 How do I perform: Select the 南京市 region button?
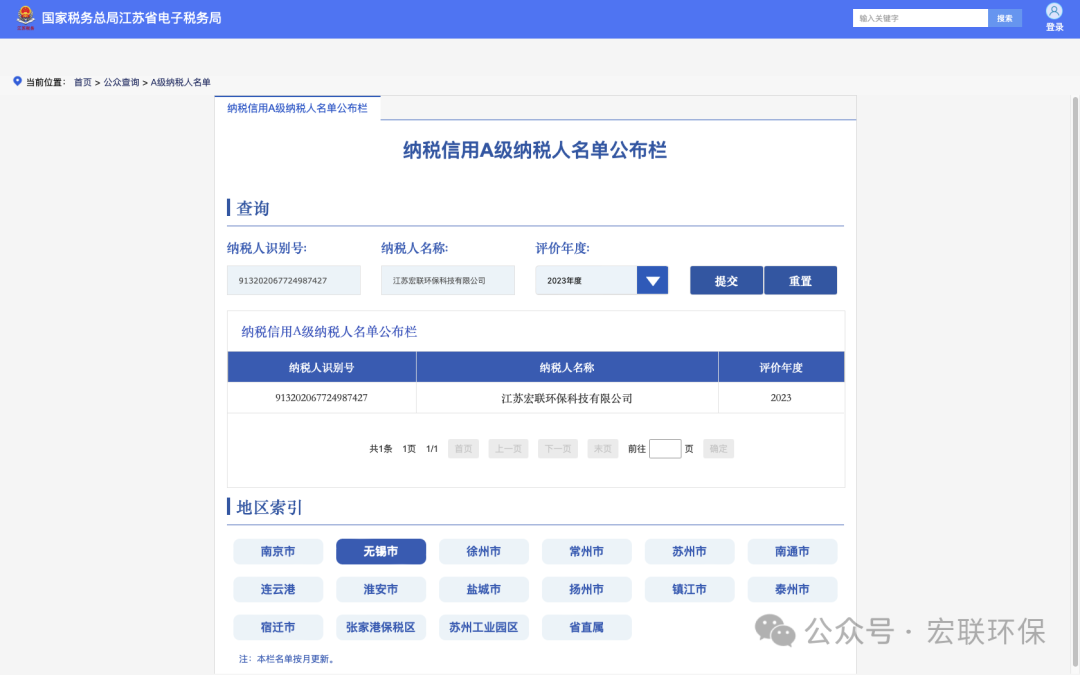[x=277, y=551]
